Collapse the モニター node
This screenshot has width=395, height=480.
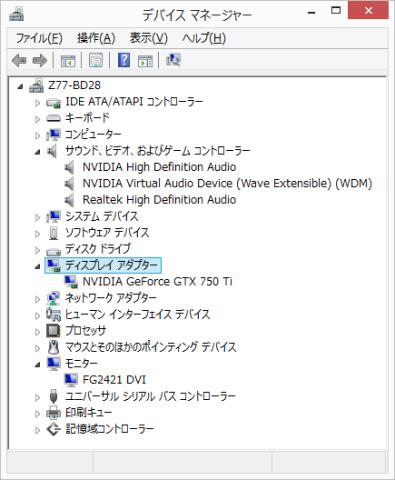point(37,364)
